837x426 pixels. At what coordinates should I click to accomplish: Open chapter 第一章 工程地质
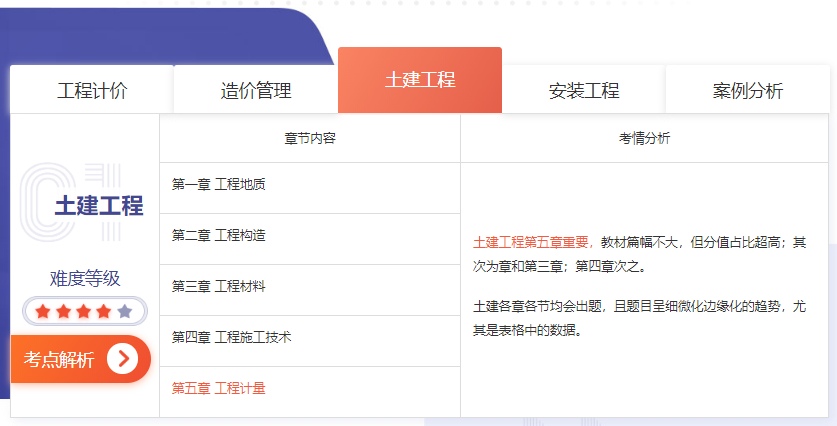(x=219, y=184)
